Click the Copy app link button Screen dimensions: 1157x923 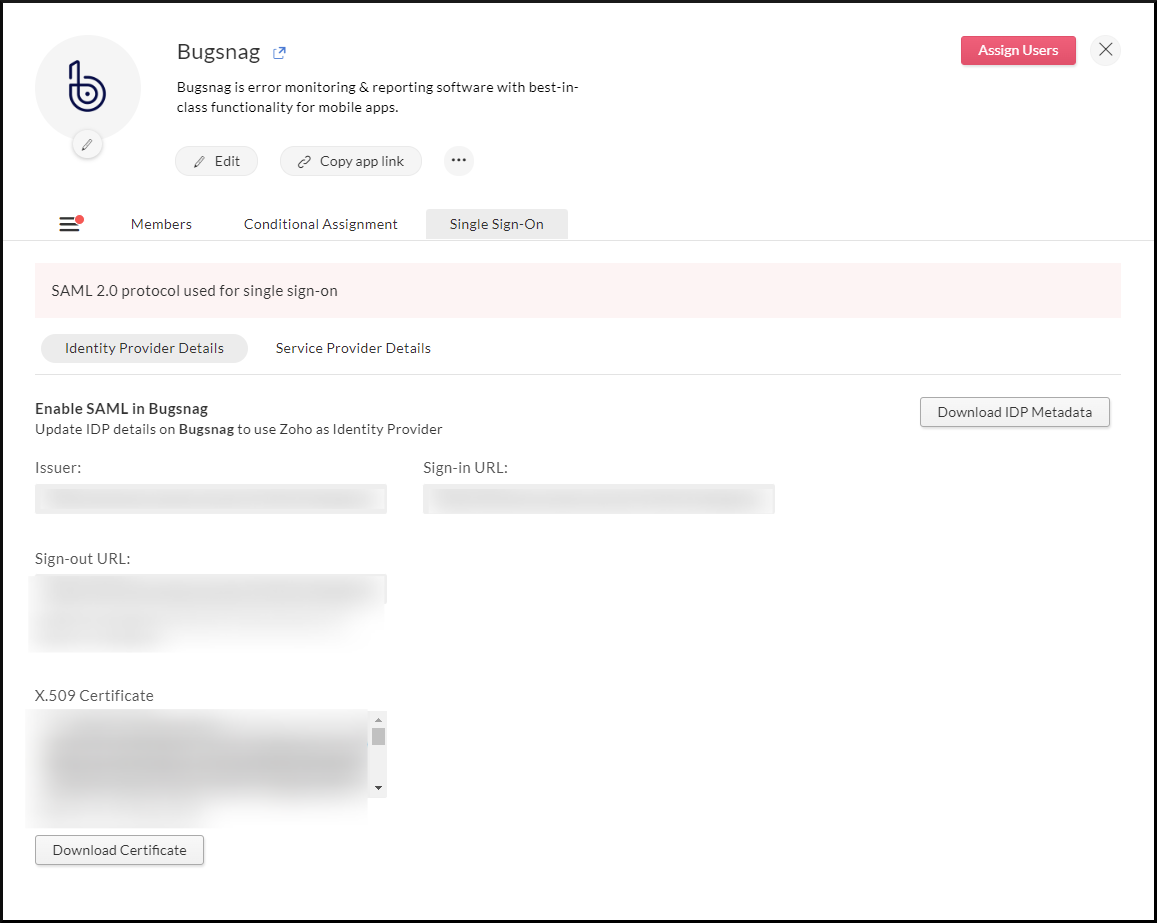(x=350, y=160)
